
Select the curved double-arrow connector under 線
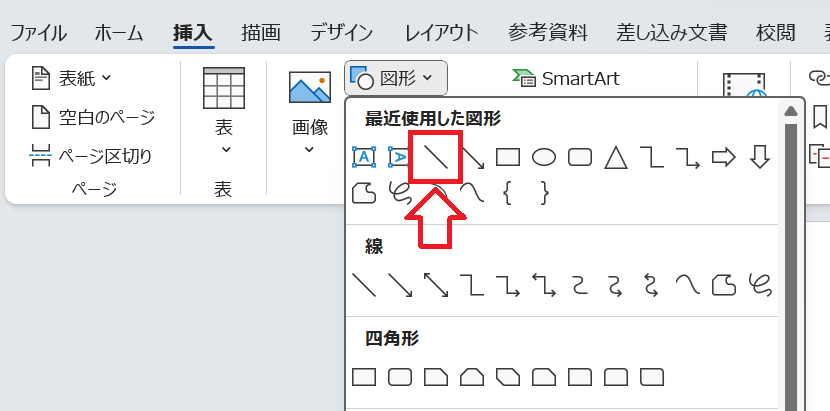652,285
